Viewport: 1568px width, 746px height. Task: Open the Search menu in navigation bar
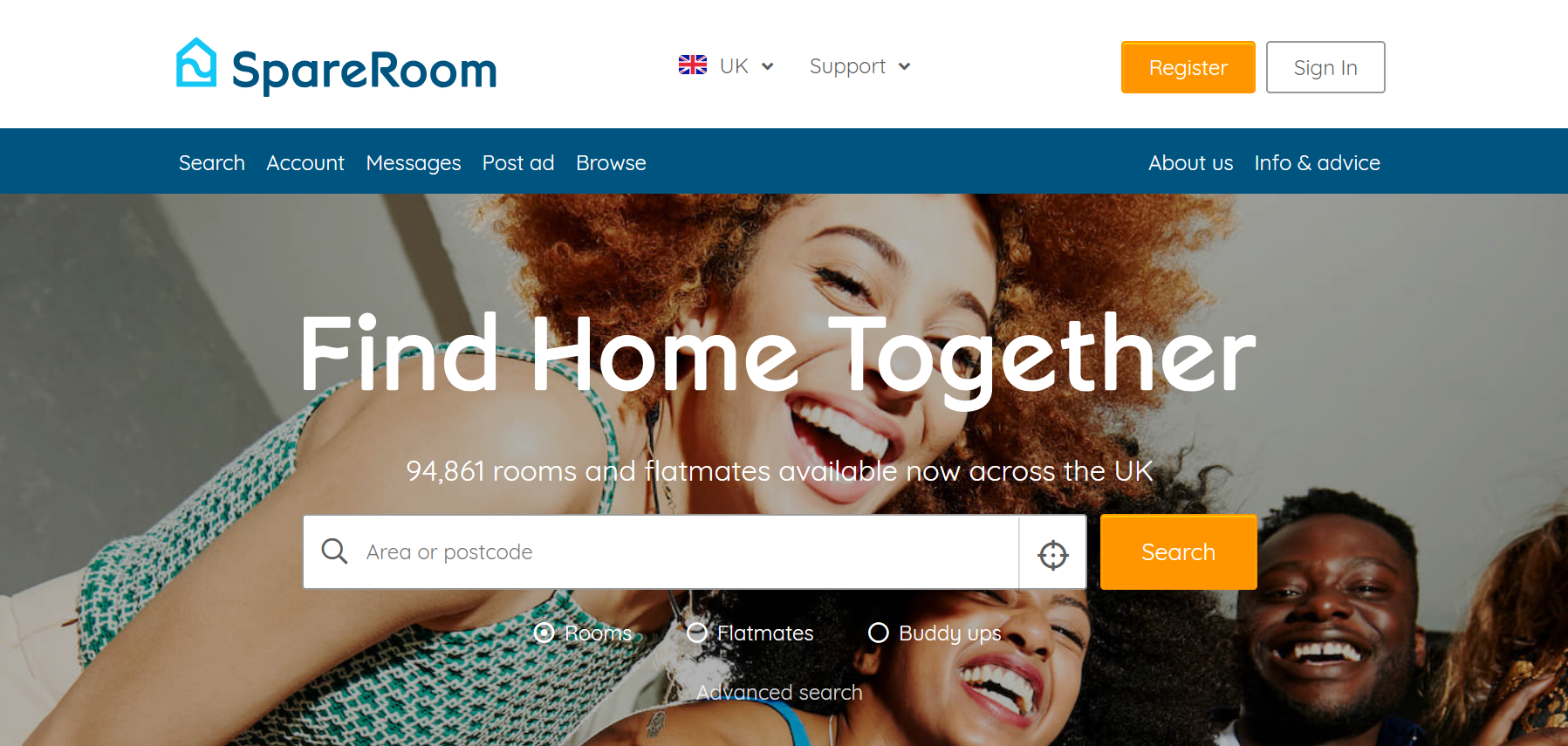click(212, 163)
